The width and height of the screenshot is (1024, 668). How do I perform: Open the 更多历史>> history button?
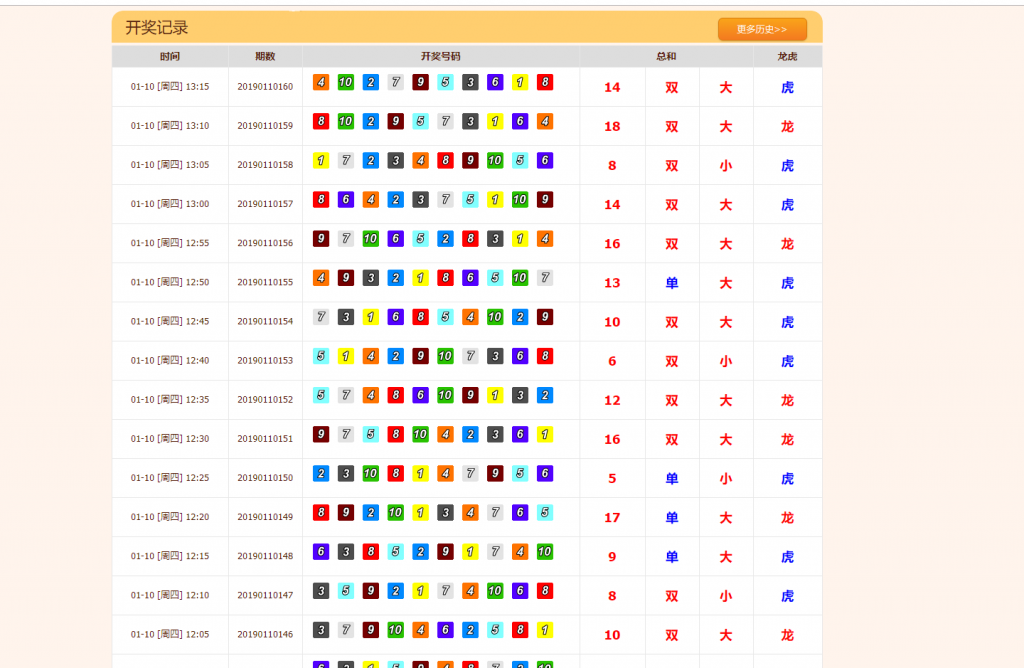pos(761,29)
